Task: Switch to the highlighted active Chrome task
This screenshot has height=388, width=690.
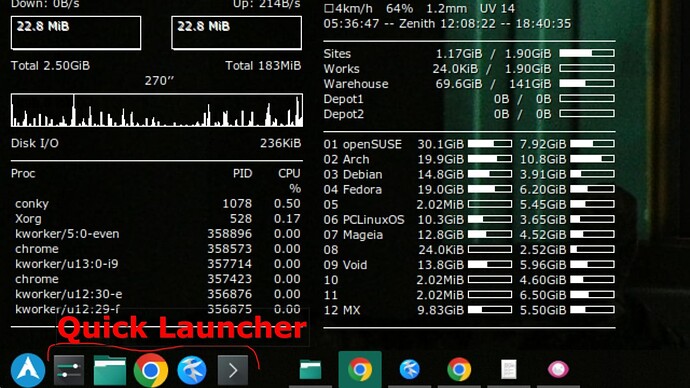Action: pos(360,370)
